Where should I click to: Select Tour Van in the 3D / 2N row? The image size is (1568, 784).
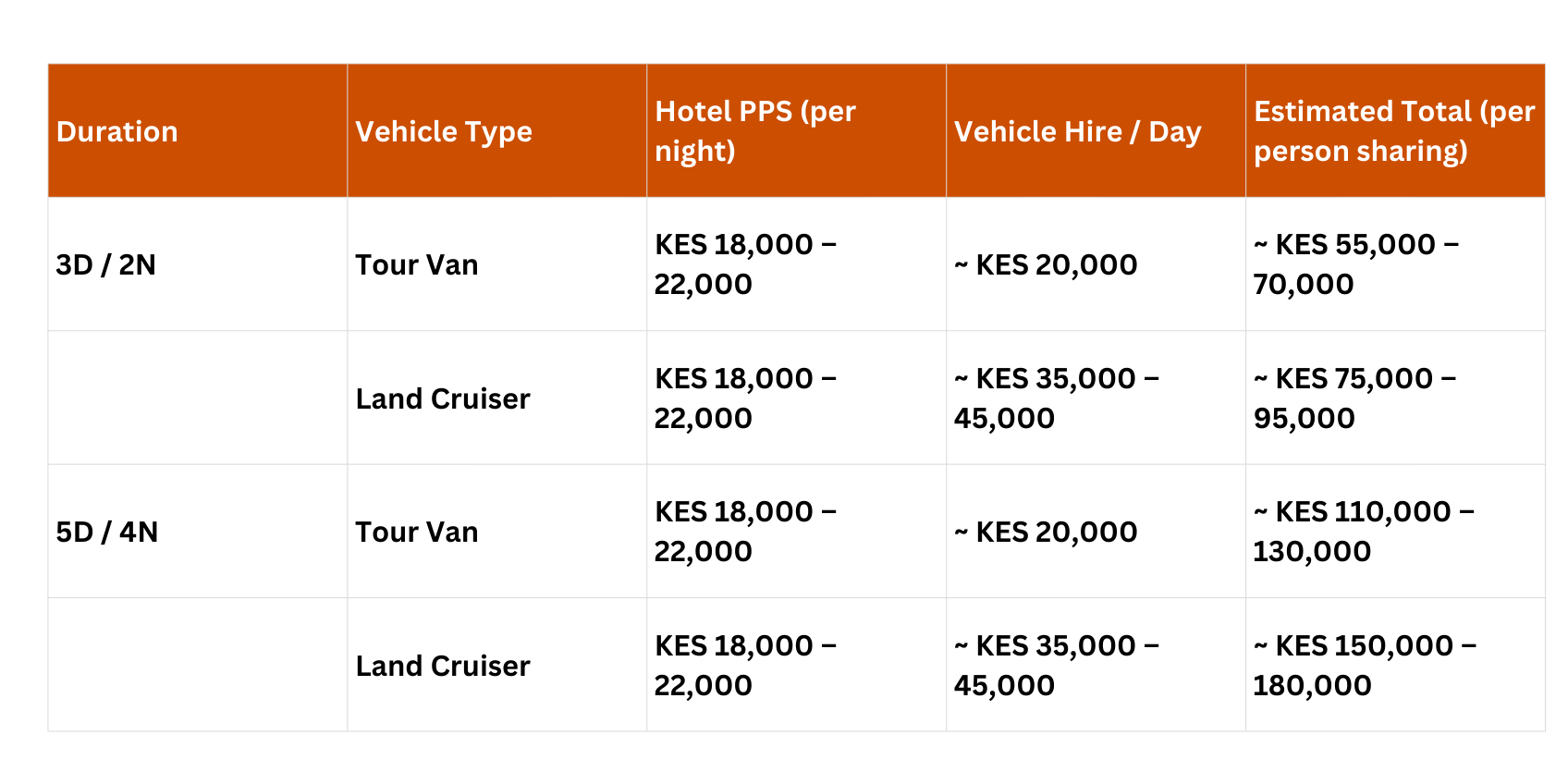click(417, 264)
